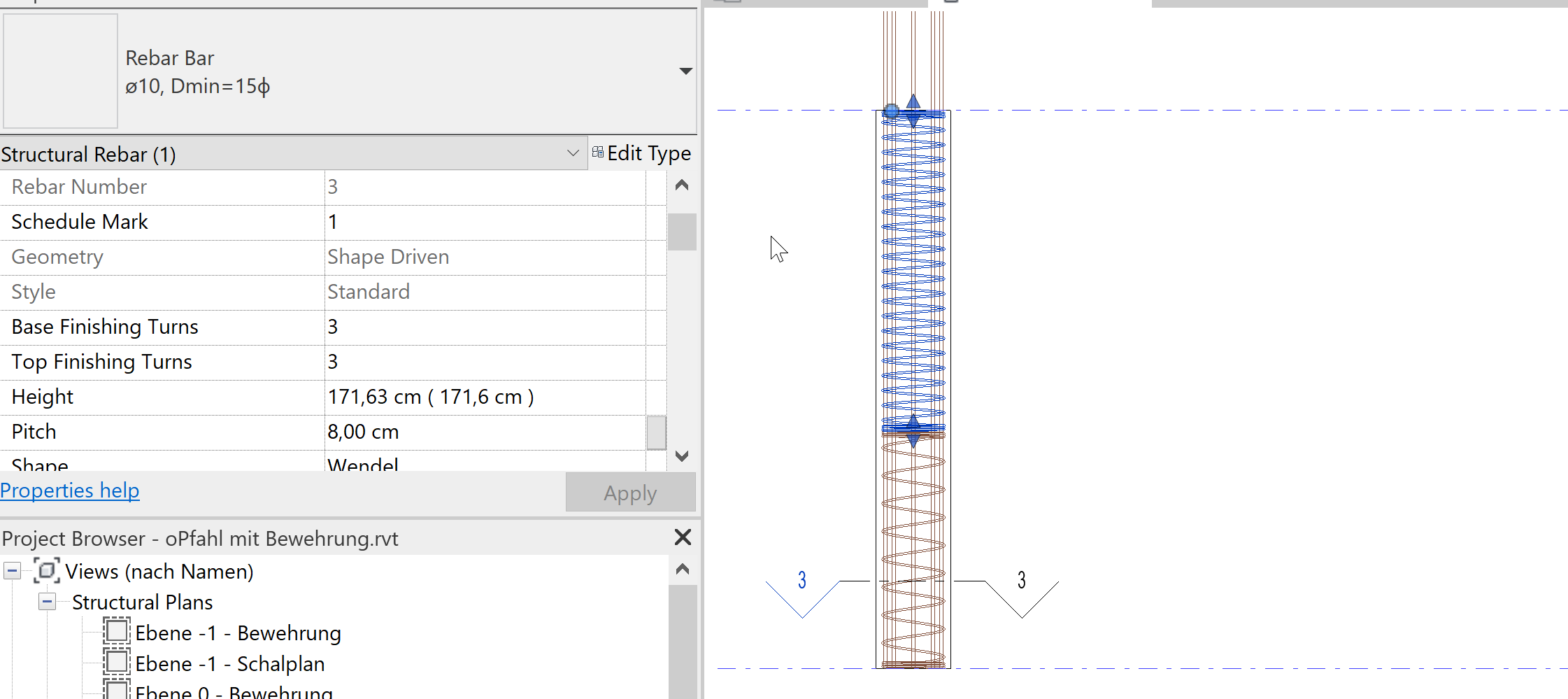1568x699 pixels.
Task: Click the Edit Type icon
Action: (598, 153)
